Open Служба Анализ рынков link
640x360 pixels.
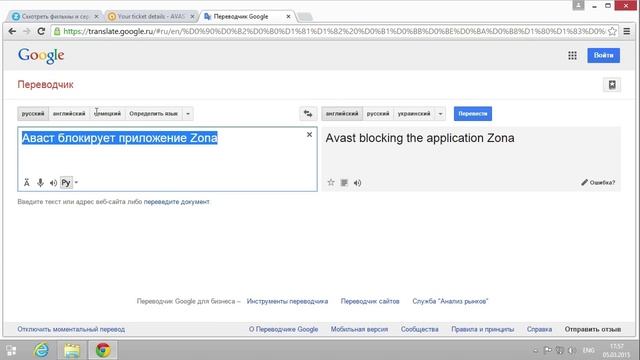(450, 301)
